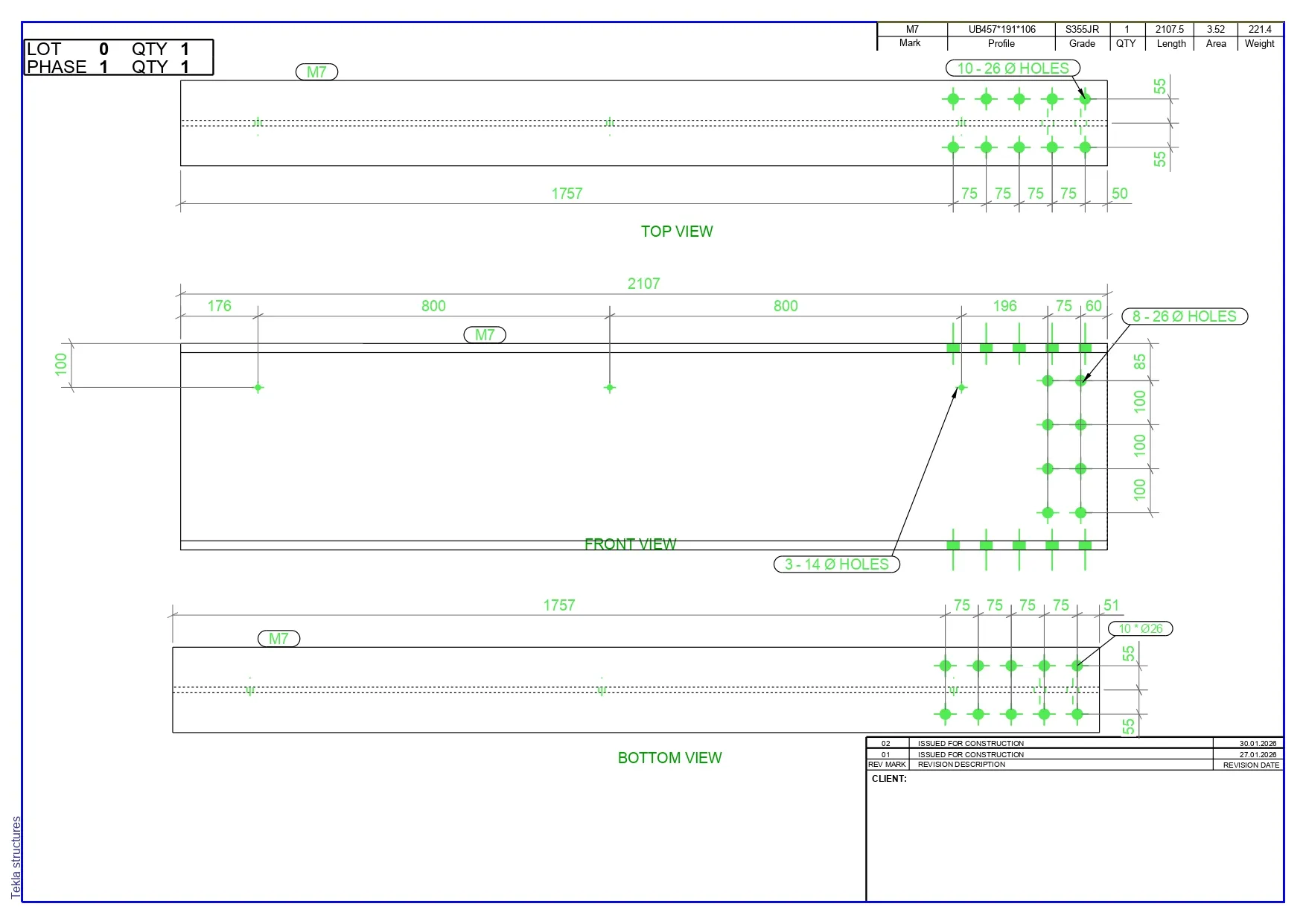Select the 1757 dimension in top view
Image resolution: width=1306 pixels, height=924 pixels.
coord(567,194)
